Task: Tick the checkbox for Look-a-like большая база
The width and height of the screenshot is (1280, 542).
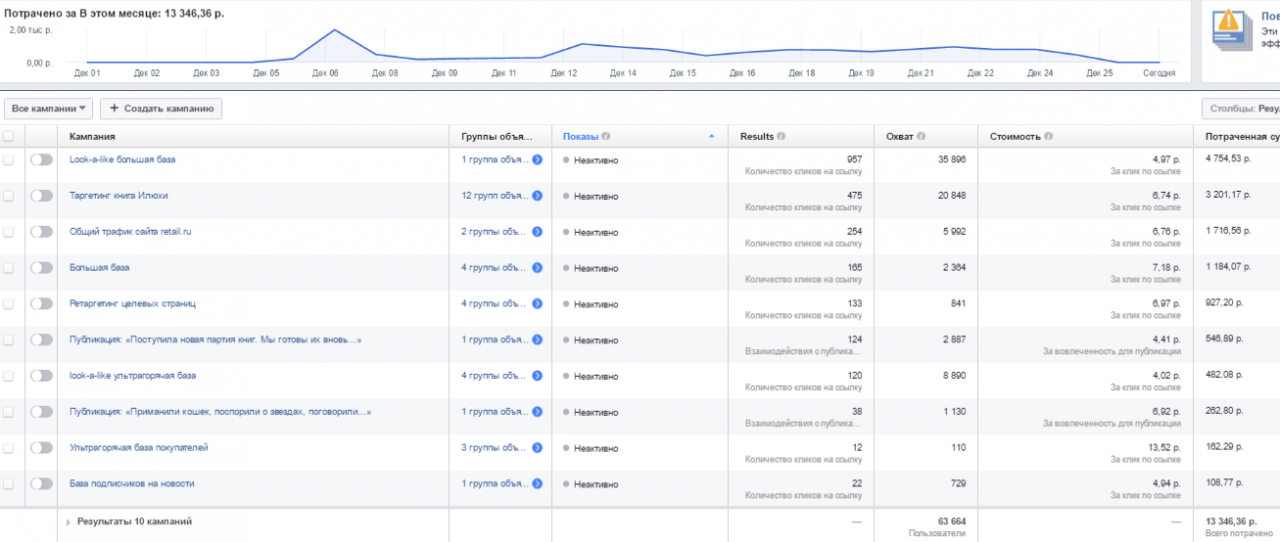Action: (9, 159)
